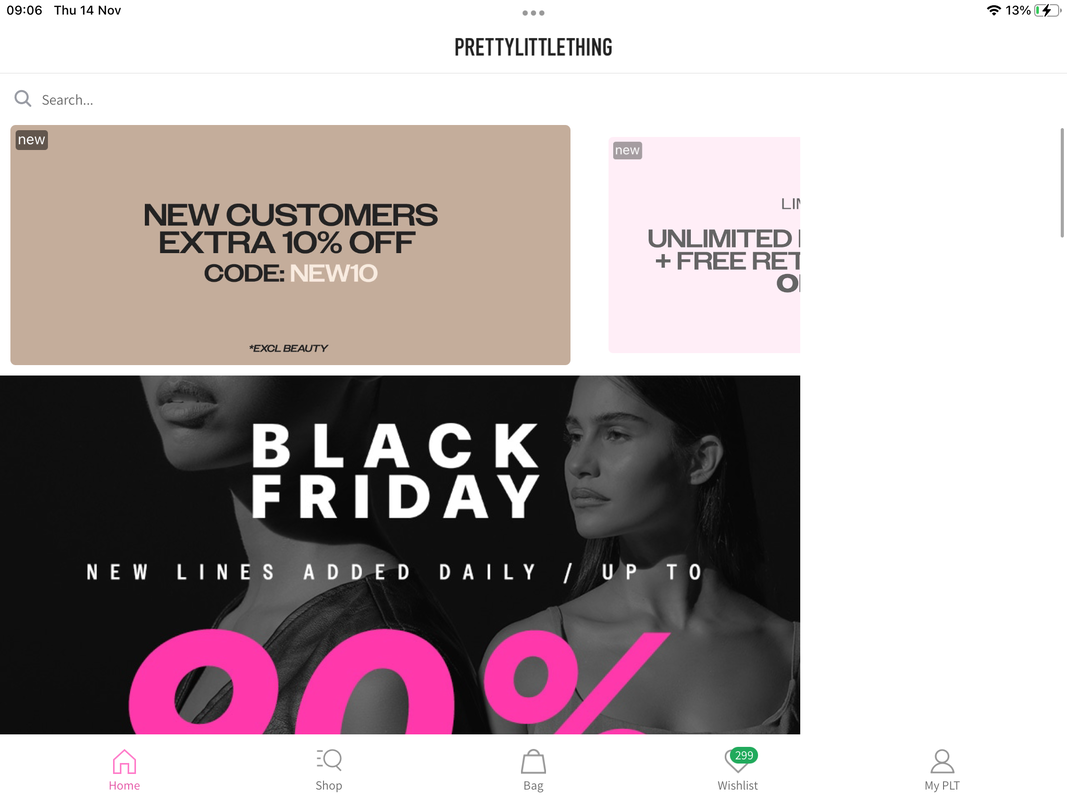Open the New Customers Extra 10% Off banner
Image resolution: width=1067 pixels, height=800 pixels.
pos(290,245)
